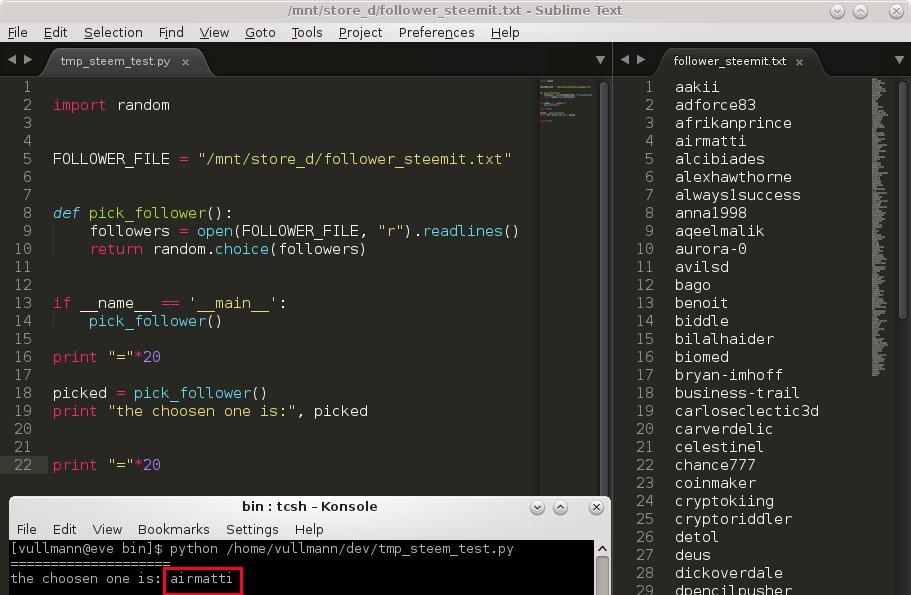The height and width of the screenshot is (595, 911).
Task: Go to next tab in right pane
Action: tap(641, 59)
